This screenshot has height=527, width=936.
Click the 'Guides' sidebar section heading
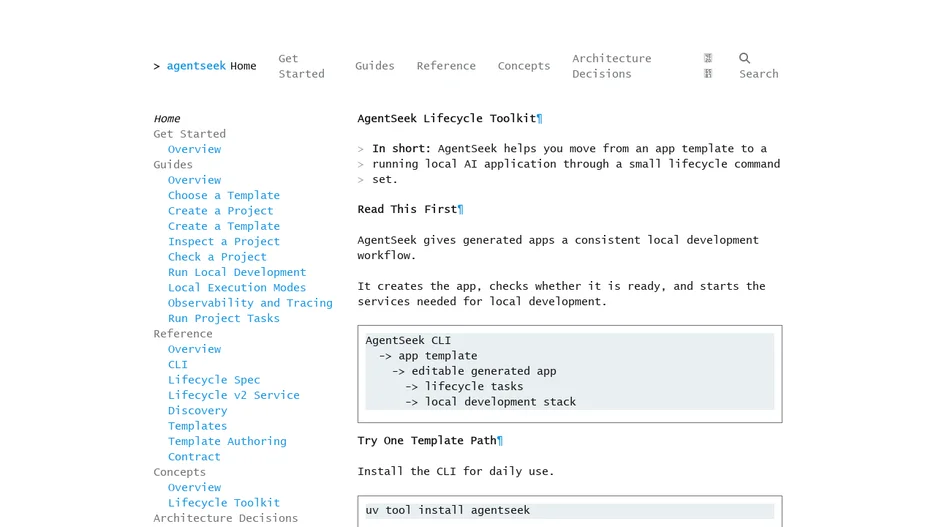pos(173,164)
